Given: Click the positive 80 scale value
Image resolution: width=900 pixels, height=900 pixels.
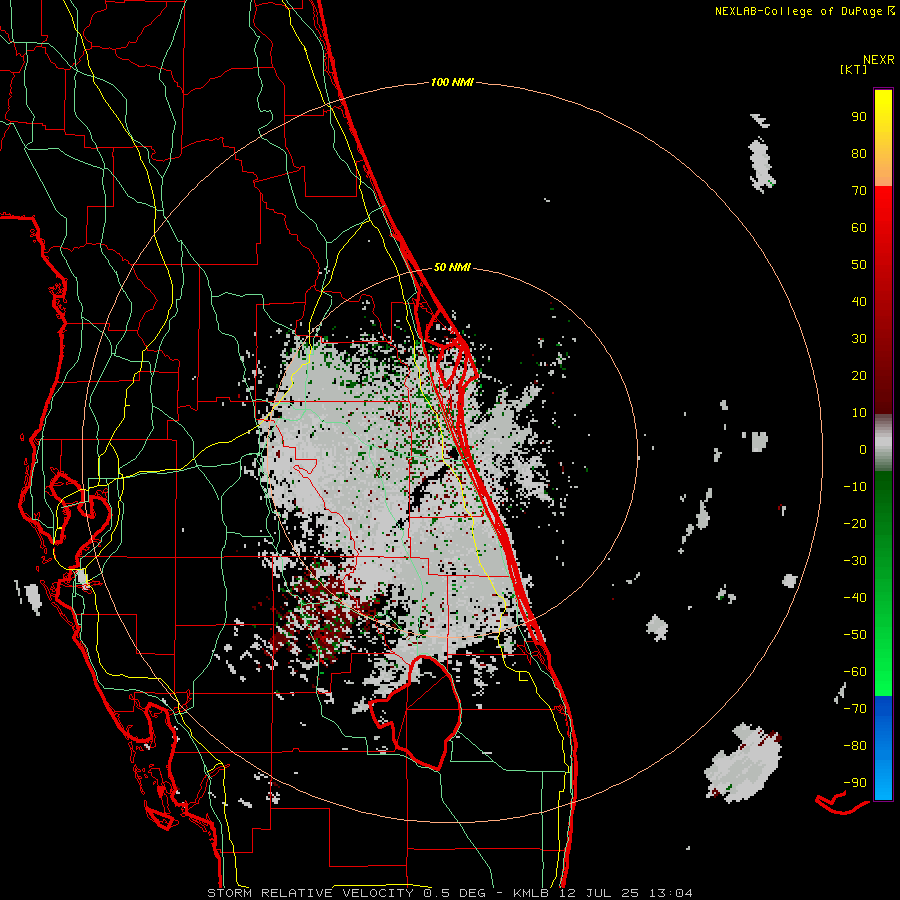Looking at the screenshot, I should (859, 153).
